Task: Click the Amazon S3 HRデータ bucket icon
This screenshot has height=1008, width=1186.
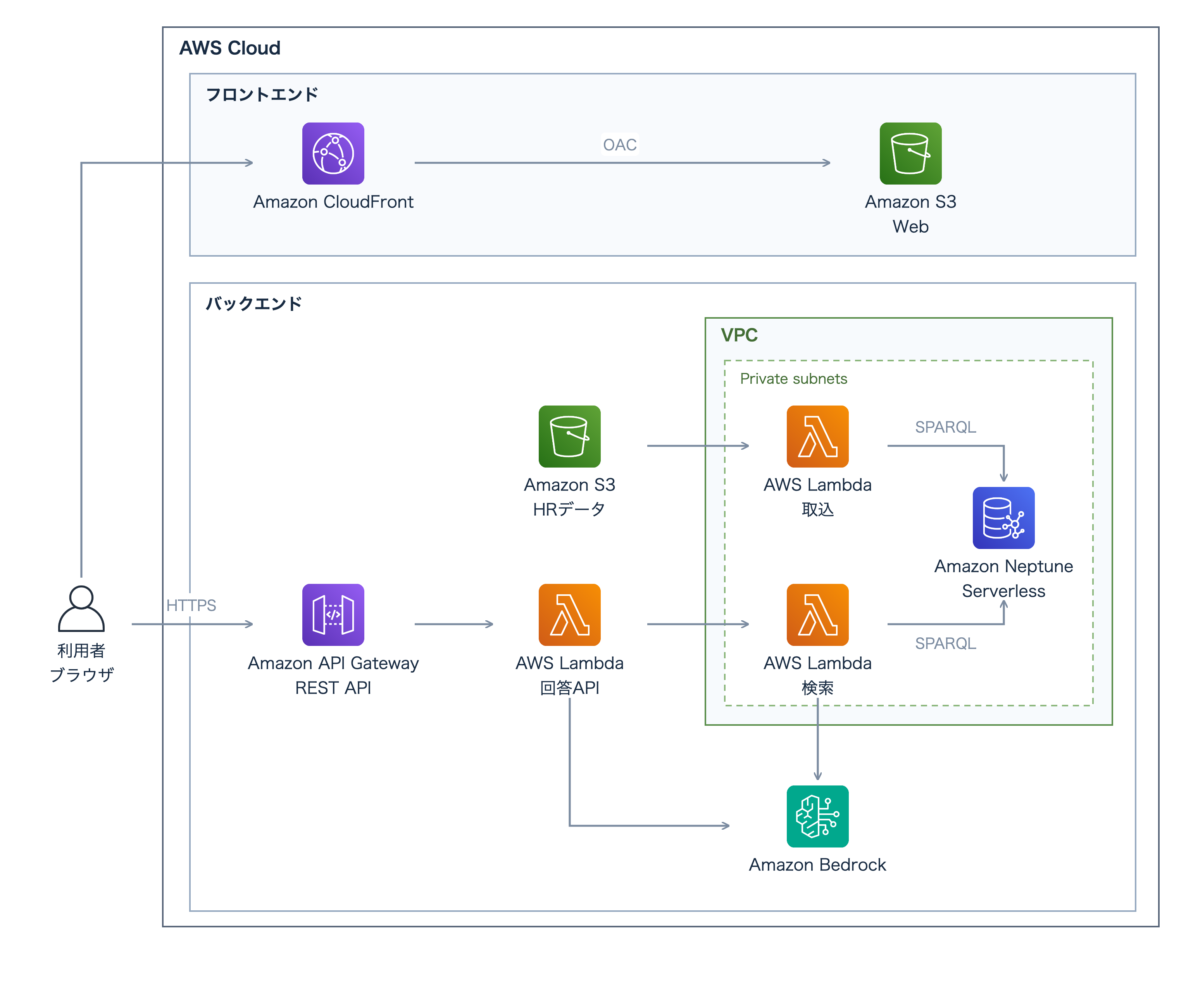Action: click(x=569, y=436)
